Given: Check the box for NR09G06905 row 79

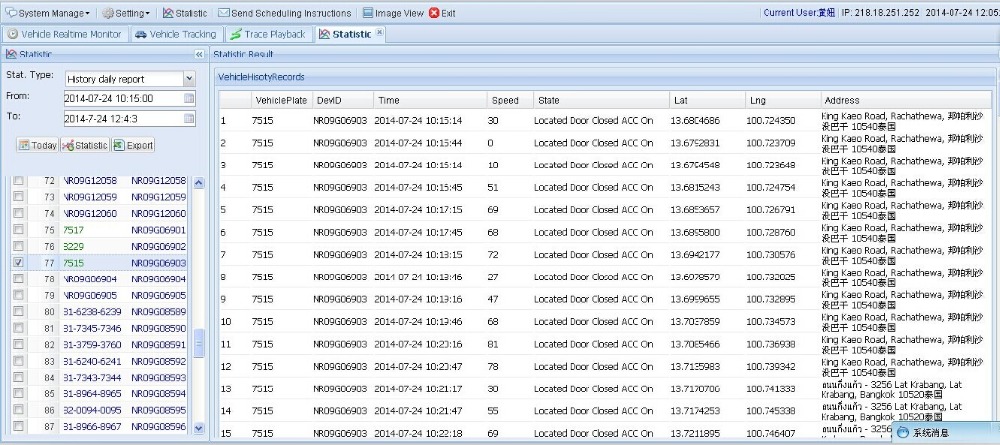Looking at the screenshot, I should [x=18, y=295].
